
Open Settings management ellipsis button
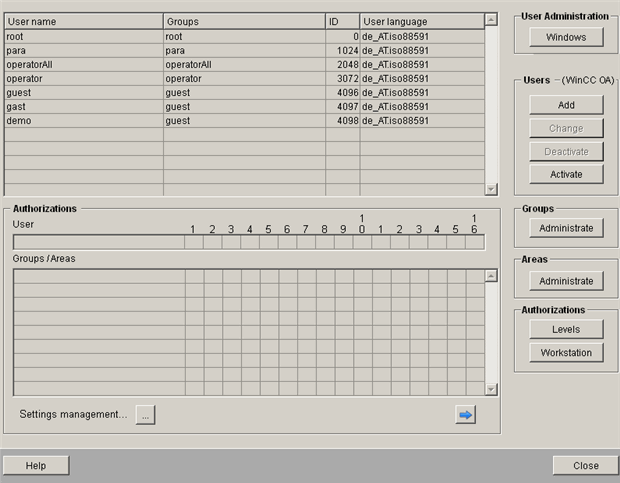tap(145, 414)
